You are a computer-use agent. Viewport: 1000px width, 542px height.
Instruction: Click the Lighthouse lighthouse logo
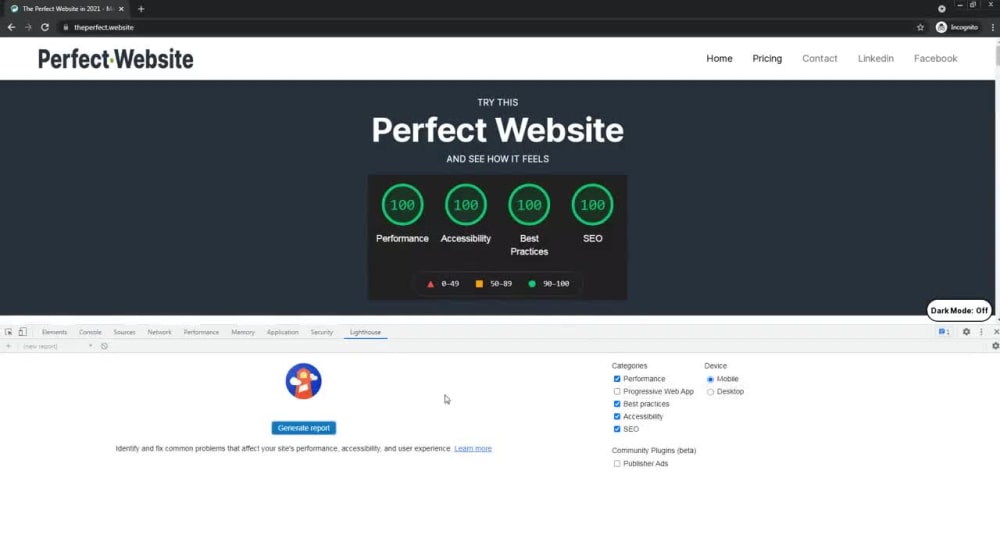point(304,381)
